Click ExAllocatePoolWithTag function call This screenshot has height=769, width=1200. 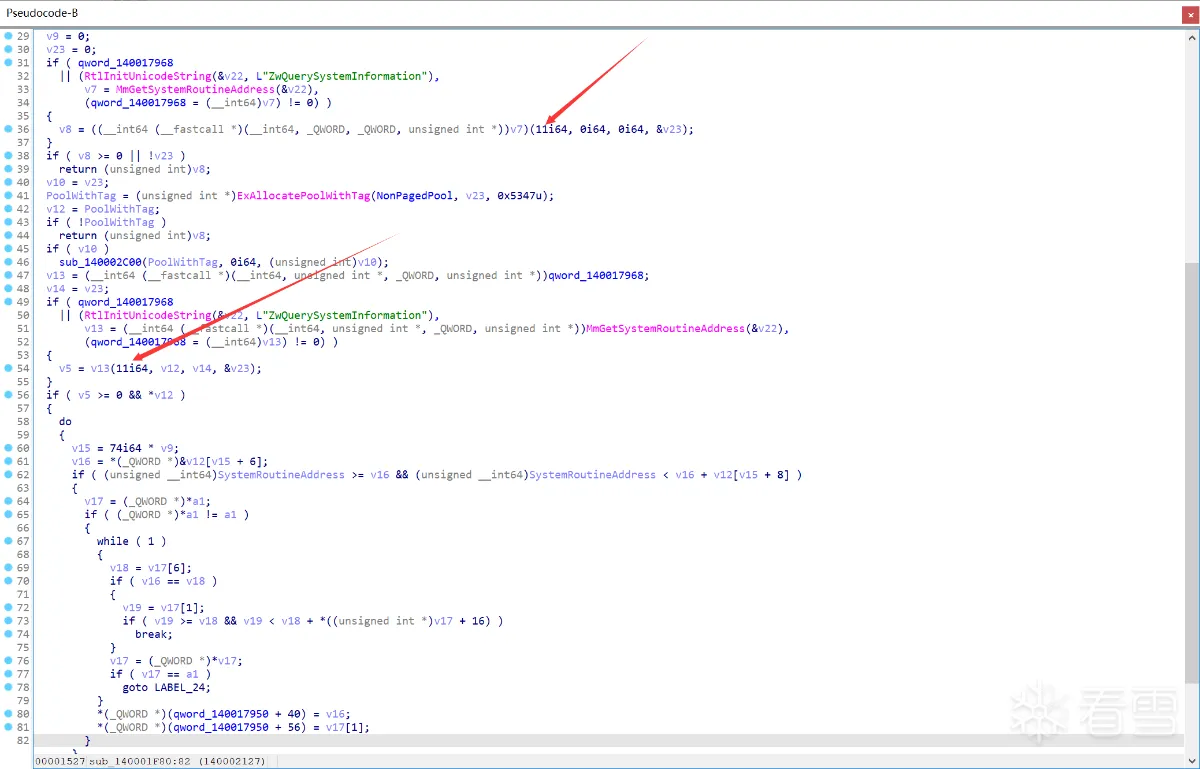tap(302, 195)
